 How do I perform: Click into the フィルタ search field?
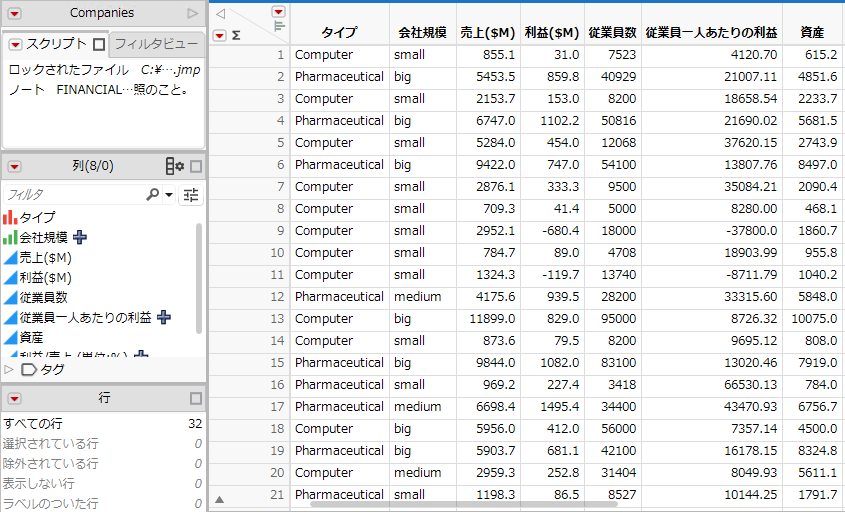[73, 195]
